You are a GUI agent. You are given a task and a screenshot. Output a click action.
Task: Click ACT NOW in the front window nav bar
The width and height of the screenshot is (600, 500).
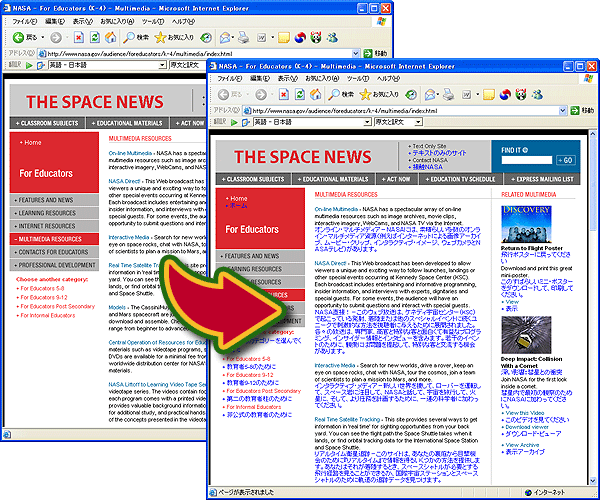396,179
